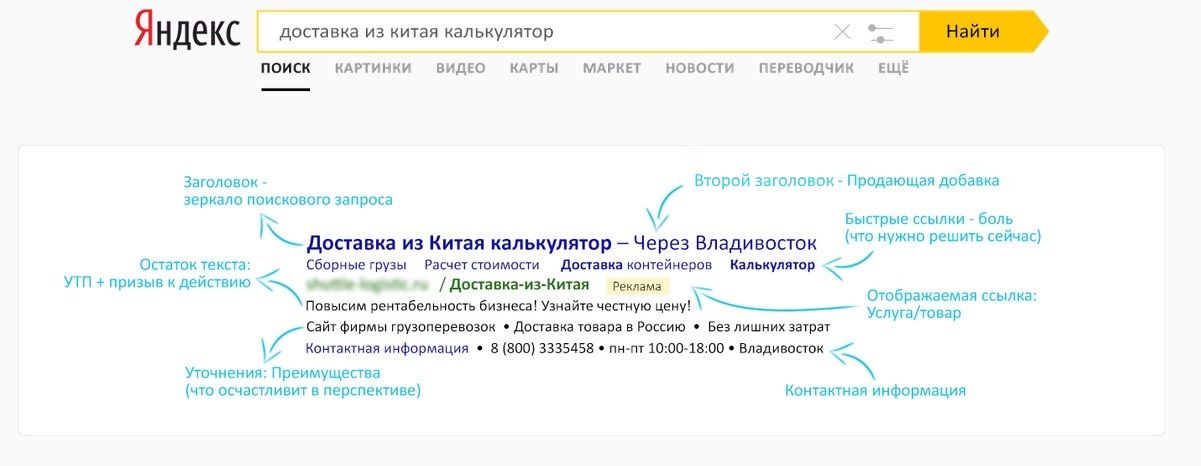Screen dimensions: 1201x466
Task: Switch to the Поиск tab
Action: [285, 68]
